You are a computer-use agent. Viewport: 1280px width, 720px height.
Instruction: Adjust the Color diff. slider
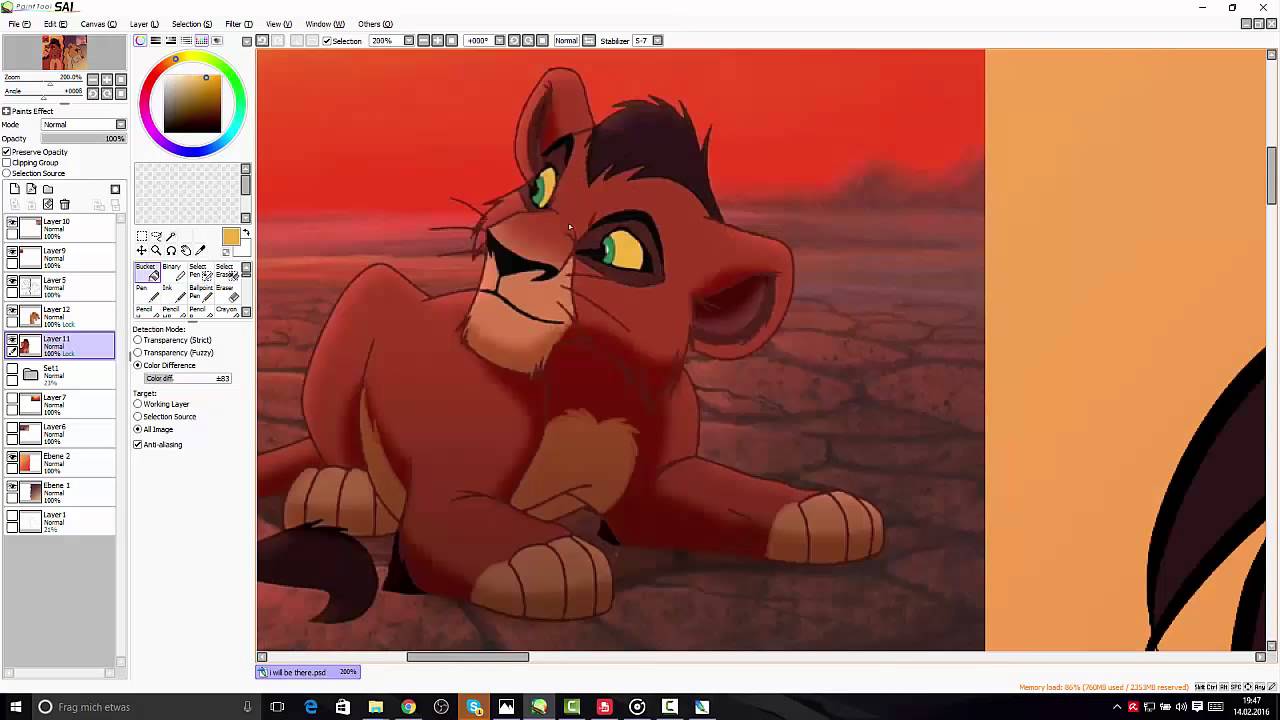(188, 378)
